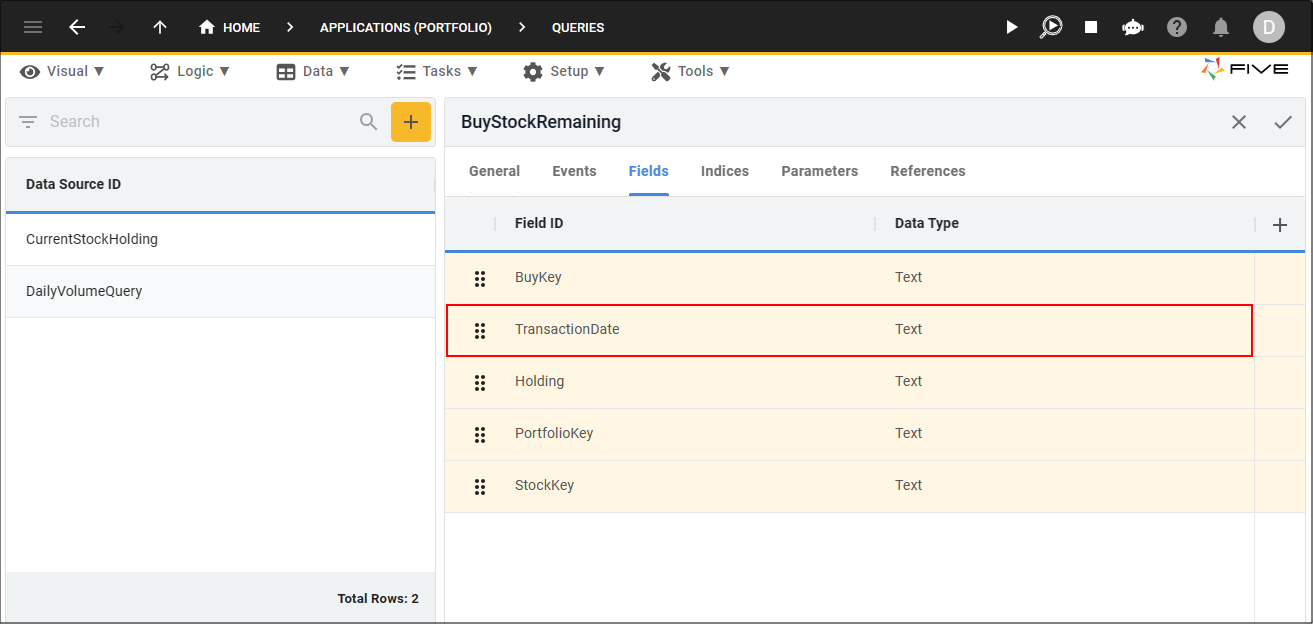The height and width of the screenshot is (624, 1313).
Task: Open the Setup menu
Action: coord(564,71)
